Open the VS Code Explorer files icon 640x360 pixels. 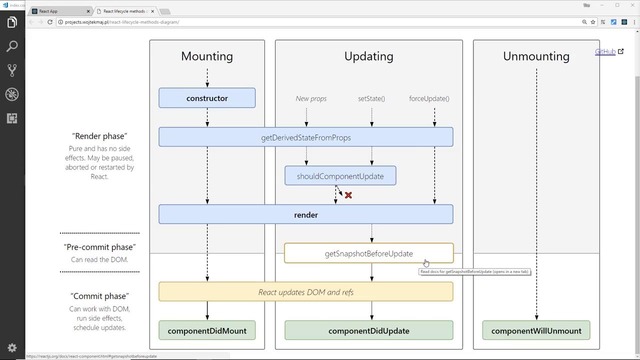coord(12,22)
